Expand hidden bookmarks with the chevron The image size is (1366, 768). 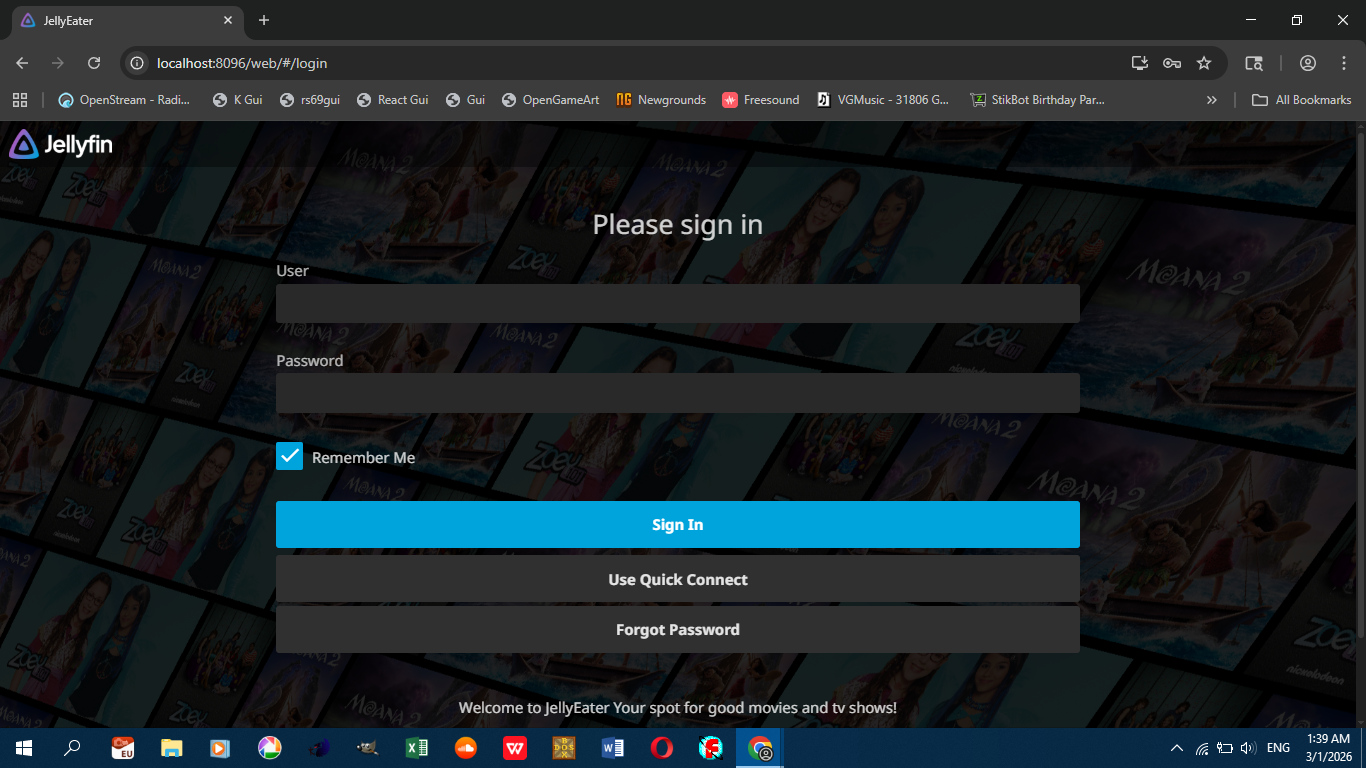pos(1211,99)
